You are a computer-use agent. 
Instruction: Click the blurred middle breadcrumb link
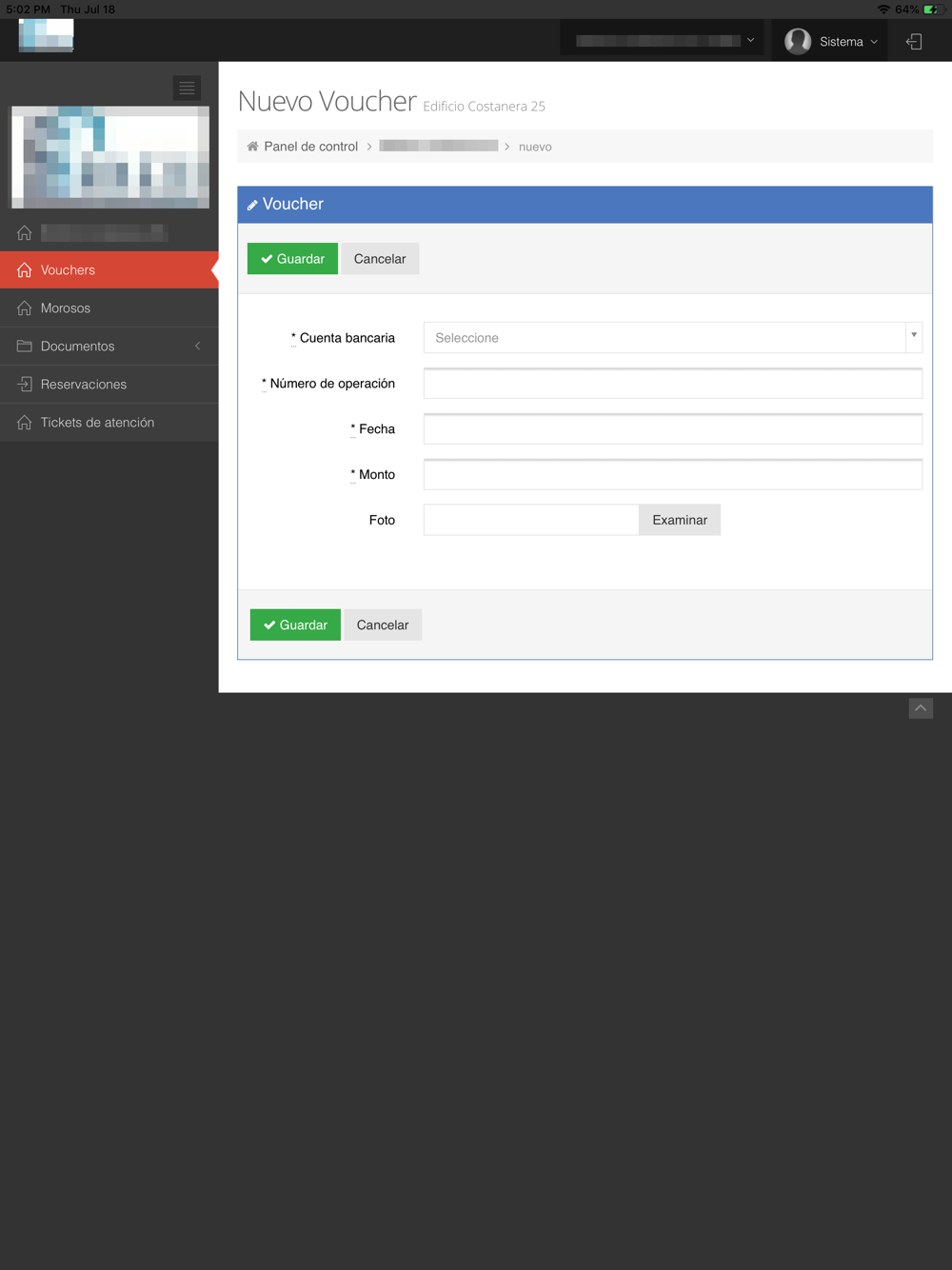pyautogui.click(x=438, y=146)
